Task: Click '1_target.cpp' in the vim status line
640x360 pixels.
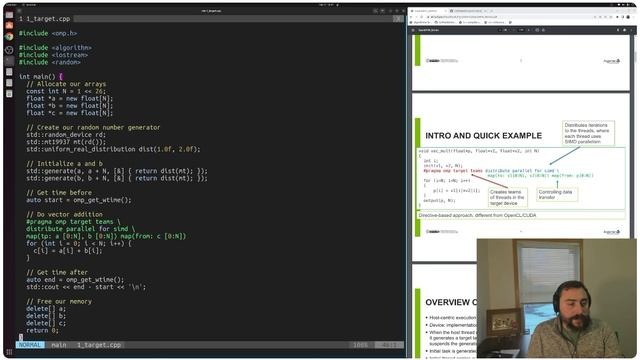Action: click(x=99, y=345)
